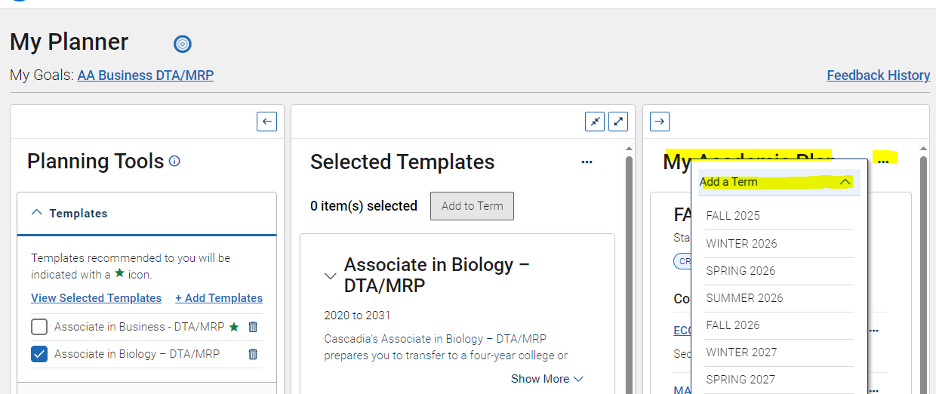
Task: Click Show More on the Biology template
Action: pos(547,379)
